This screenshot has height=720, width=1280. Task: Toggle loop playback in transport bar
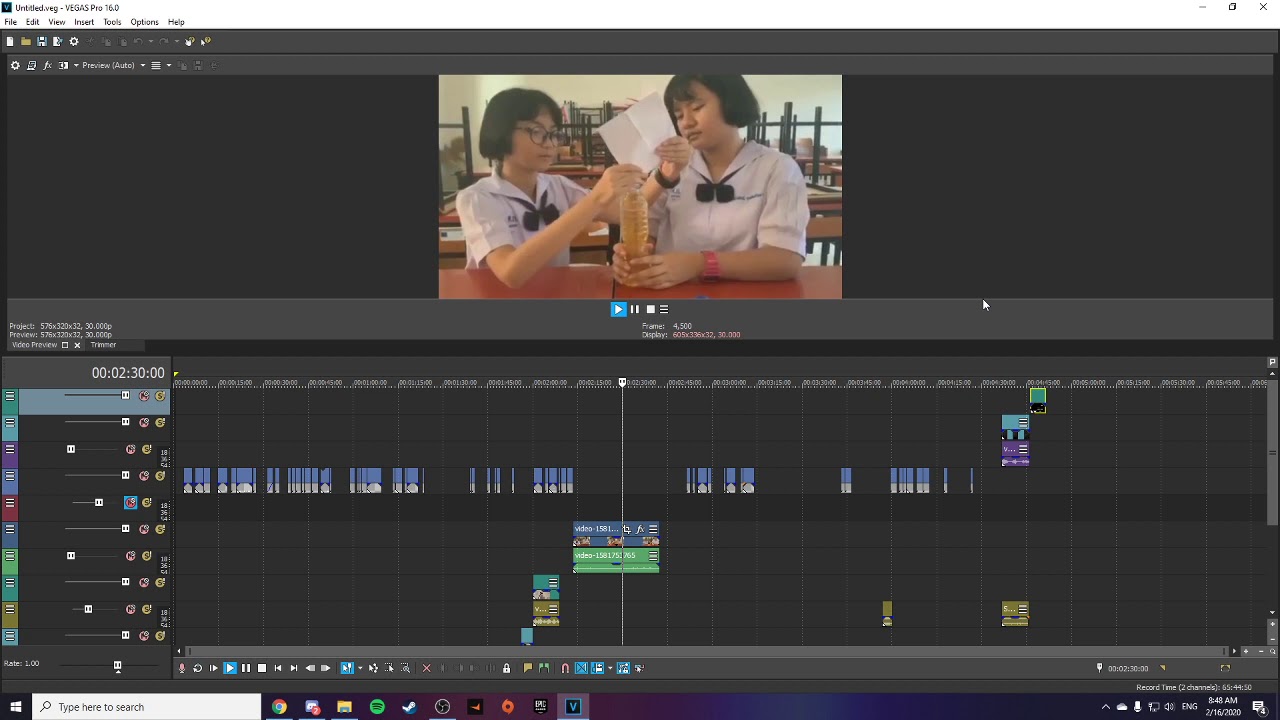click(x=197, y=668)
